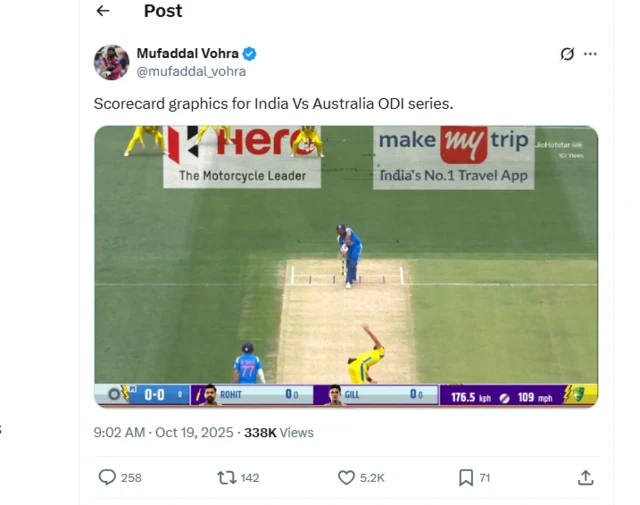Image resolution: width=640 pixels, height=505 pixels.
Task: Click the reply speech bubble icon
Action: pyautogui.click(x=107, y=478)
